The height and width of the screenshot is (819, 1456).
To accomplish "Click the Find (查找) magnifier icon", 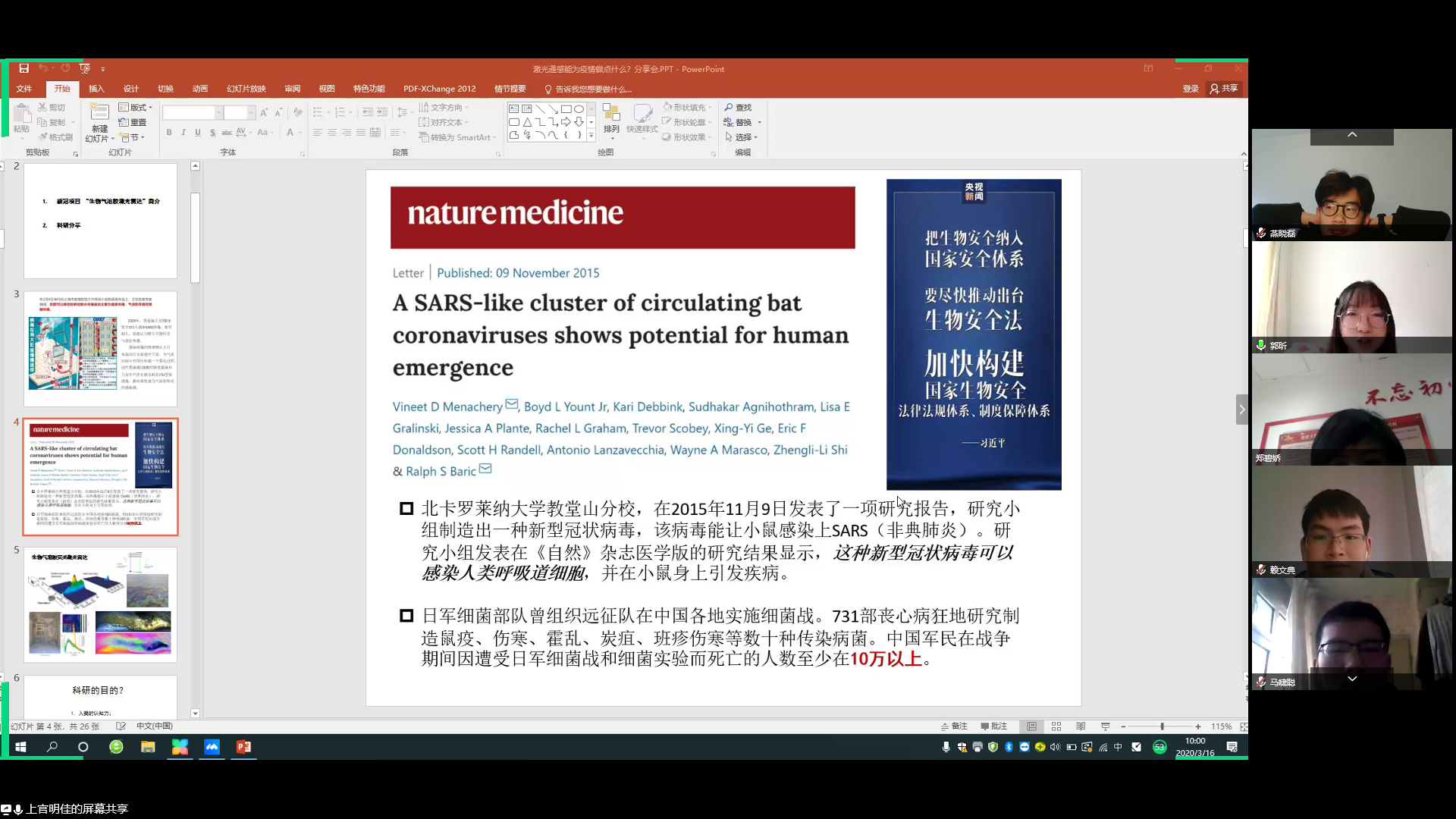I will (729, 108).
